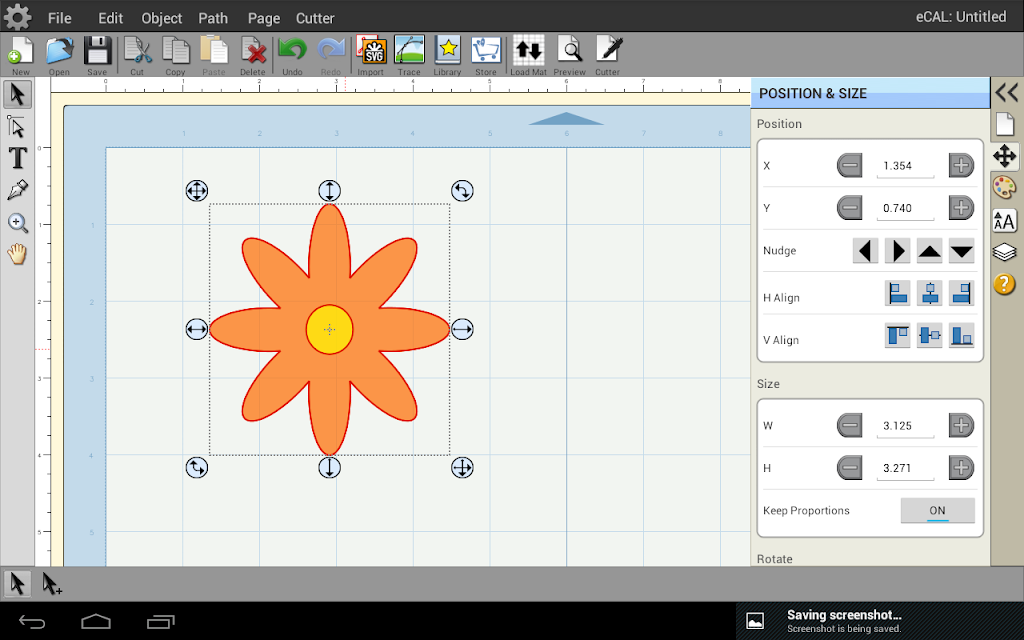The height and width of the screenshot is (640, 1024).
Task: Nudge the shape left
Action: 865,251
